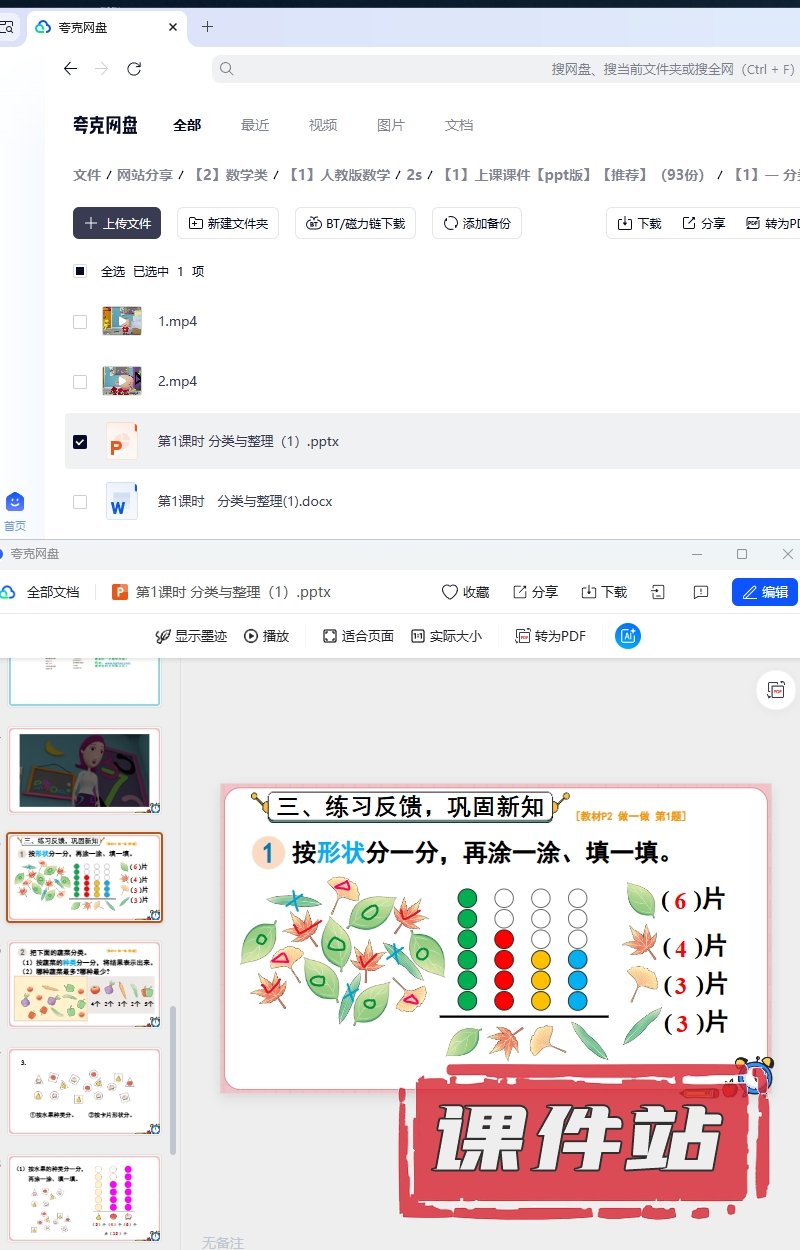Select 实际大小 actual size icon

418,636
